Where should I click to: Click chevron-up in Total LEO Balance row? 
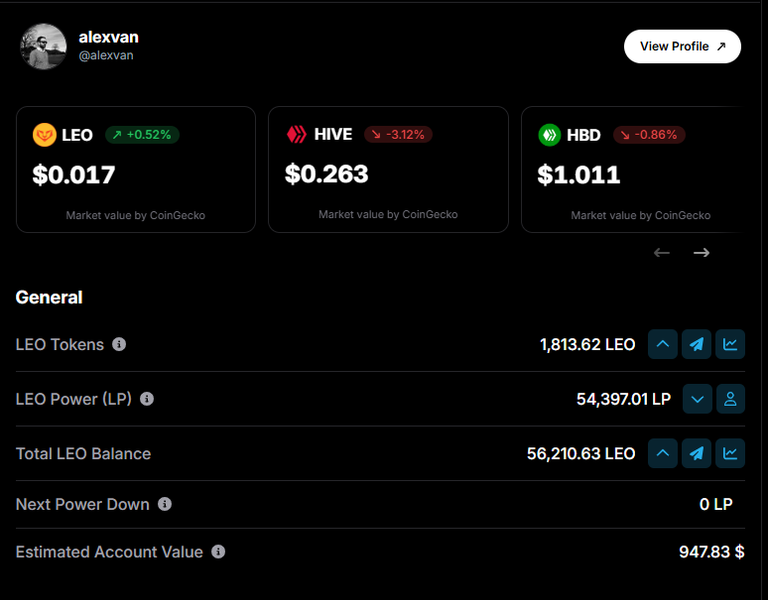tap(663, 453)
